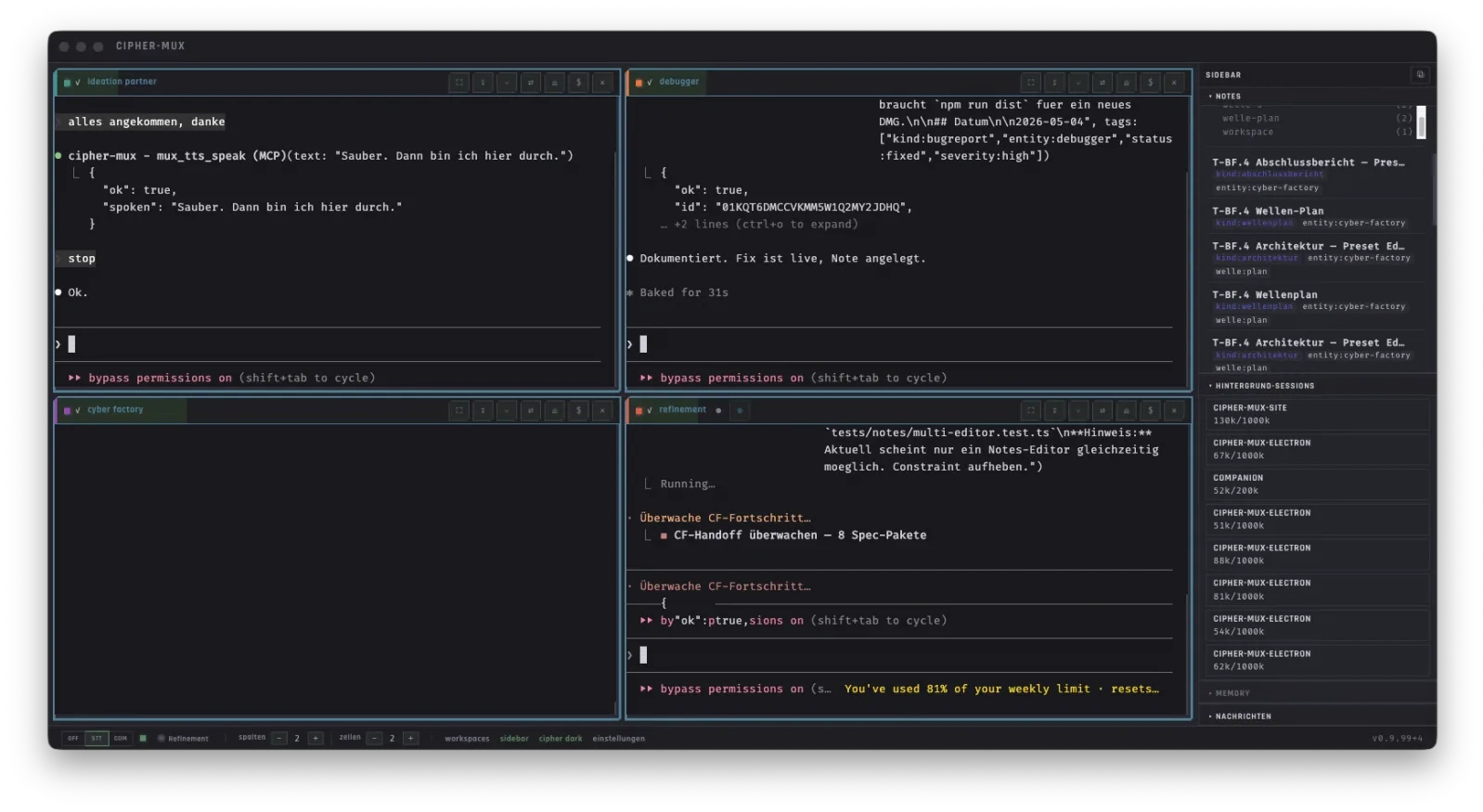Screen dimensions: 1483x812
Task: Decrease zeilen count with minus button
Action: pos(375,739)
